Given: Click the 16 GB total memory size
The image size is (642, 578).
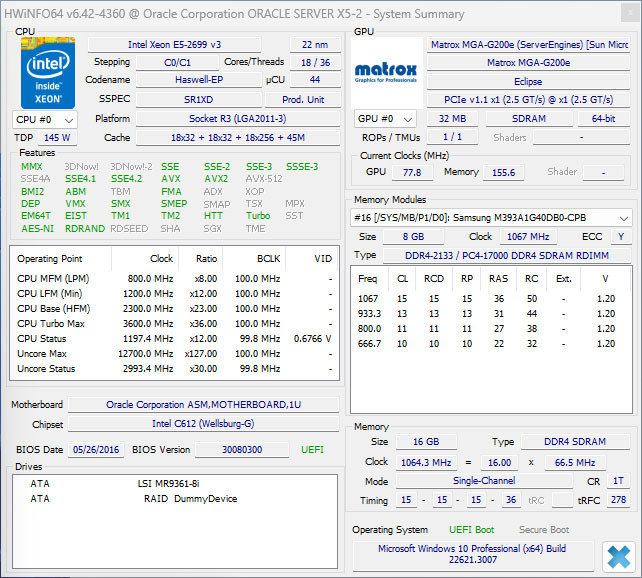Looking at the screenshot, I should [x=426, y=442].
